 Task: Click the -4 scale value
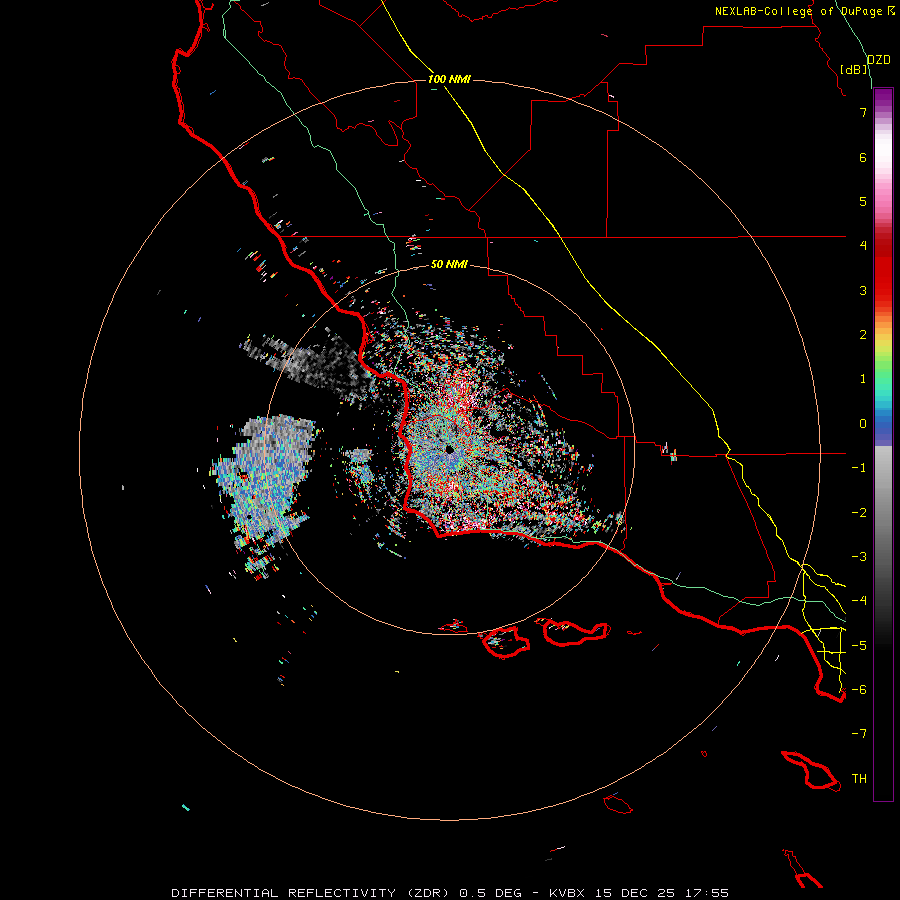pyautogui.click(x=859, y=601)
